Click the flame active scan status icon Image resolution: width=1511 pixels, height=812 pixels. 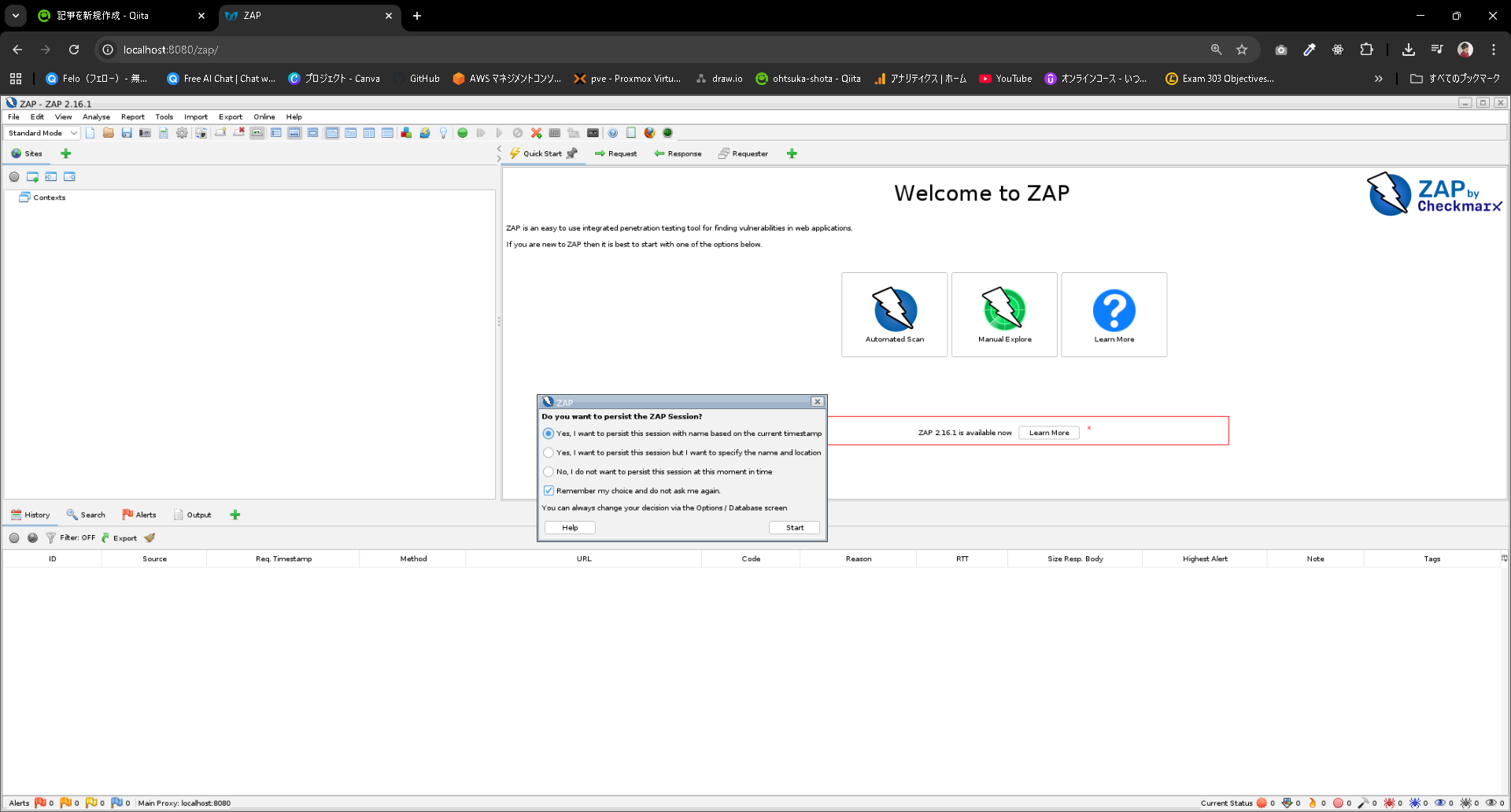[x=1312, y=803]
